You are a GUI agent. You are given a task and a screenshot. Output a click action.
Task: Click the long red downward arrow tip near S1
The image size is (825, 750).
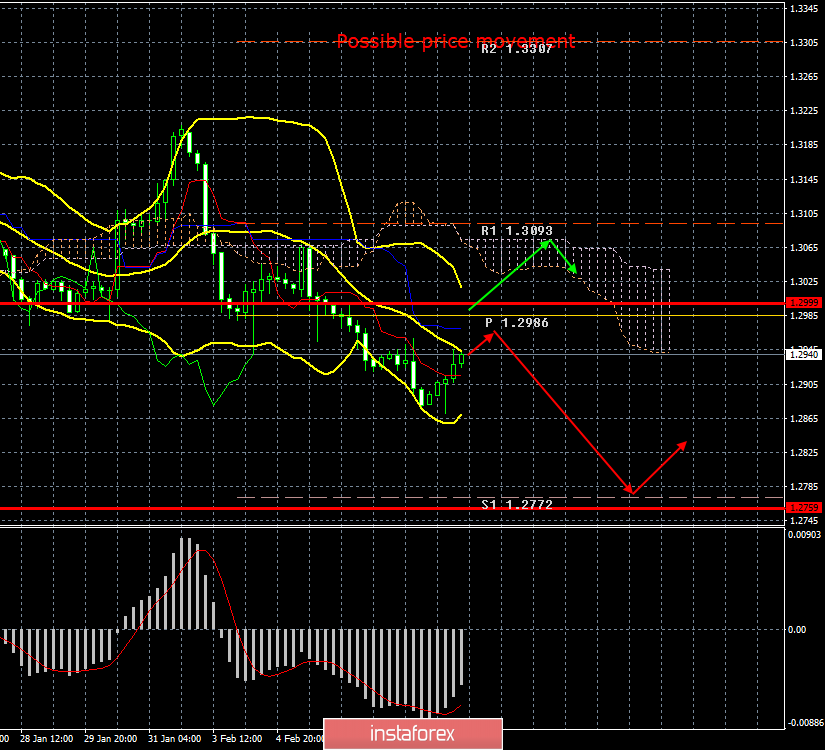[x=631, y=492]
